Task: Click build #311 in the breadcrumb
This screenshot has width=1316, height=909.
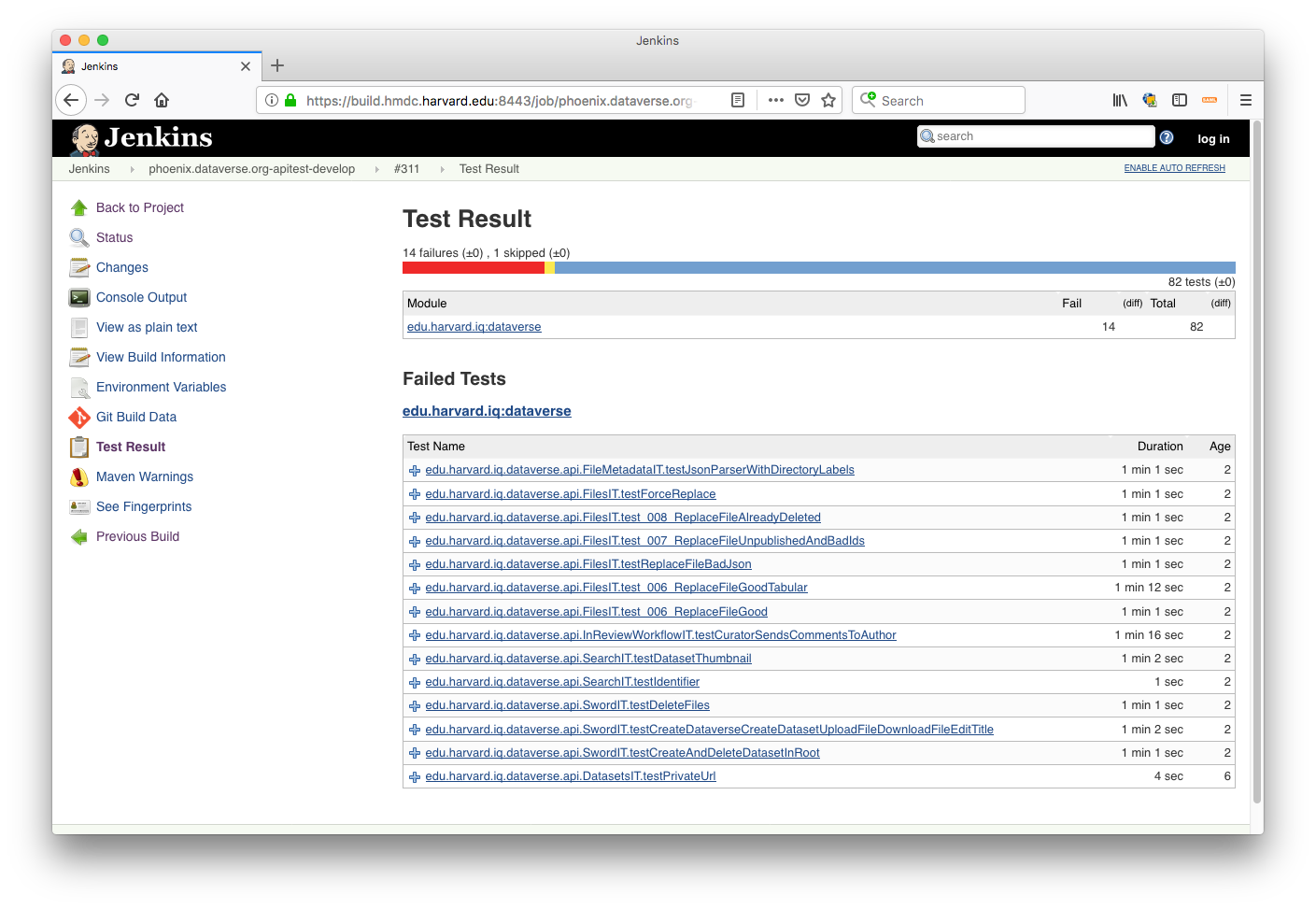Action: [x=406, y=169]
